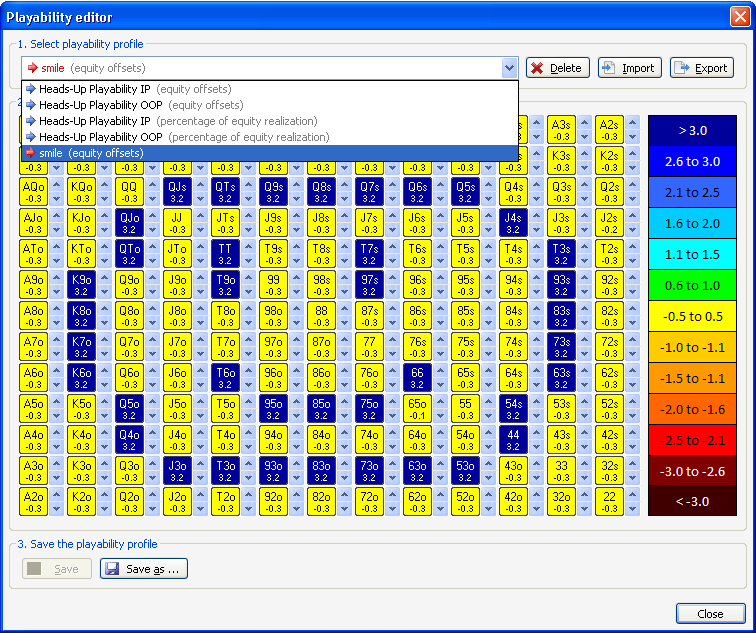
Task: Choose Heads-Up Playability OOP (percentage of equity realization)
Action: pyautogui.click(x=270, y=137)
